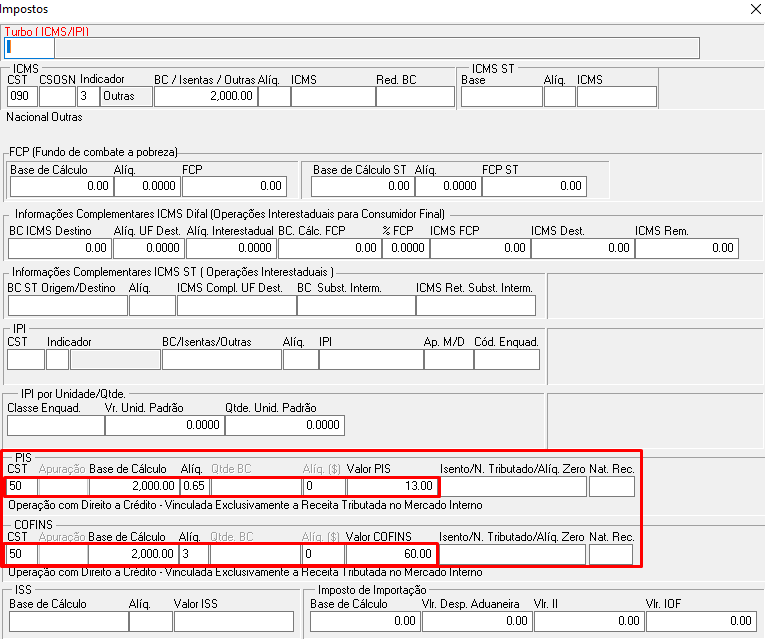Click the IPI value field
The image size is (765, 639).
(x=371, y=359)
